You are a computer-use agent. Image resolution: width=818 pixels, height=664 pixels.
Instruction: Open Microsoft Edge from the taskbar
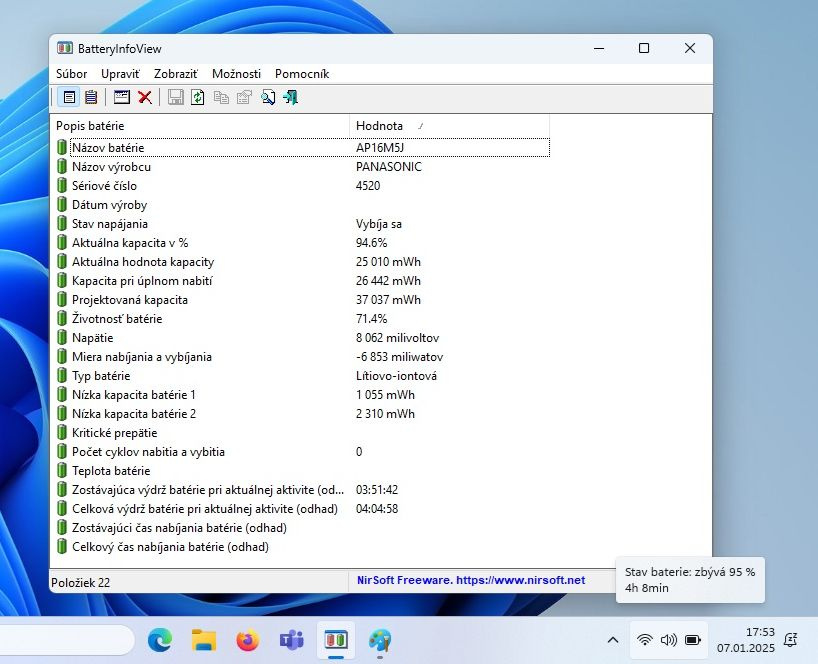click(x=160, y=640)
